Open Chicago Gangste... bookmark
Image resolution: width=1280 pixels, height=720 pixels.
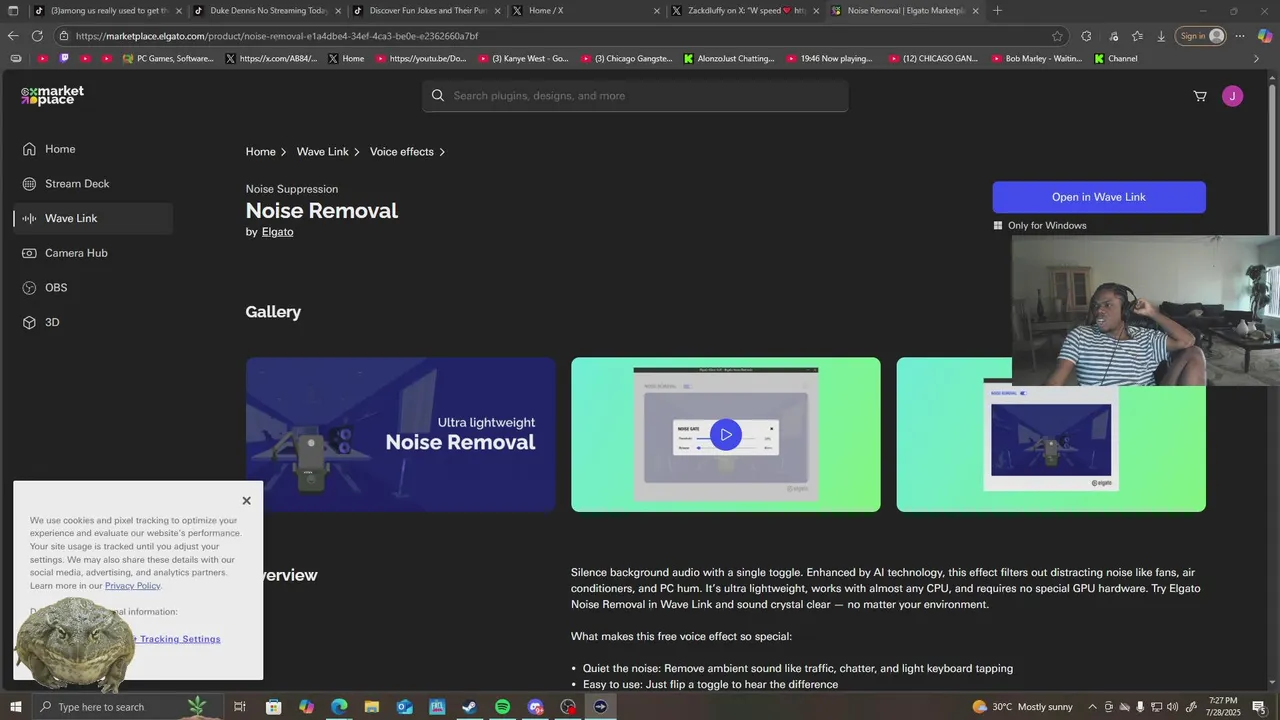pos(625,59)
